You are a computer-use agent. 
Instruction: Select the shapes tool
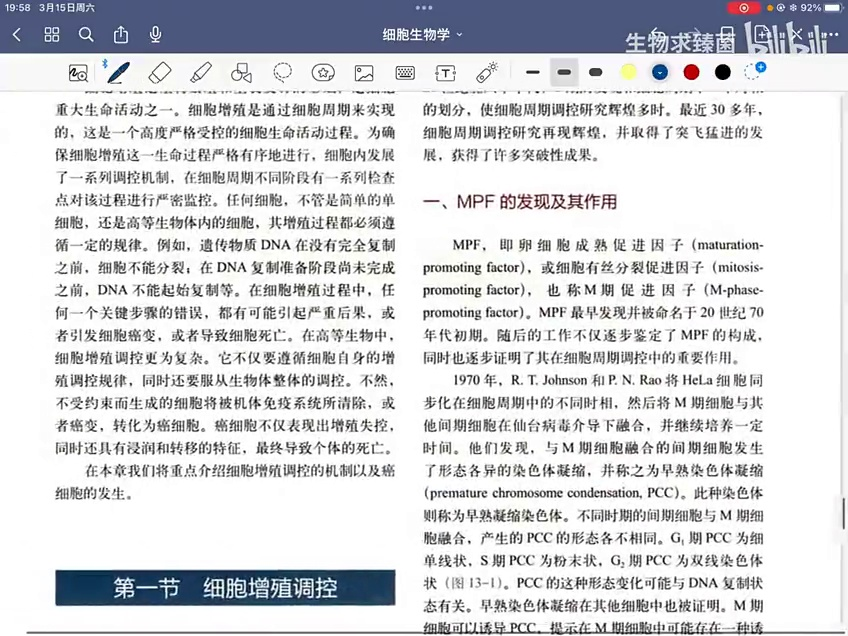coord(241,72)
